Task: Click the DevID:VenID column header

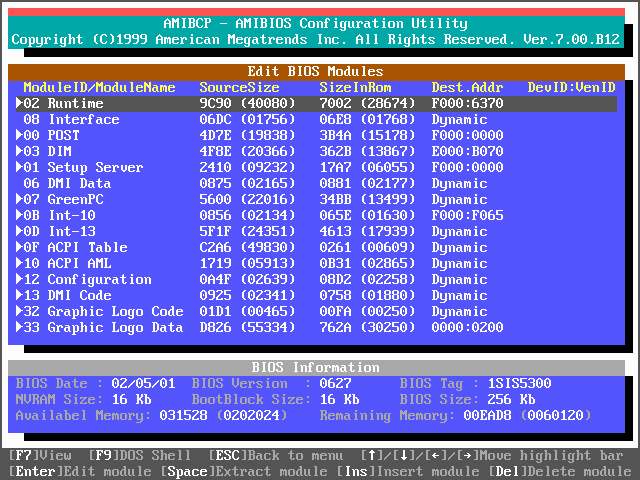Action: [571, 87]
